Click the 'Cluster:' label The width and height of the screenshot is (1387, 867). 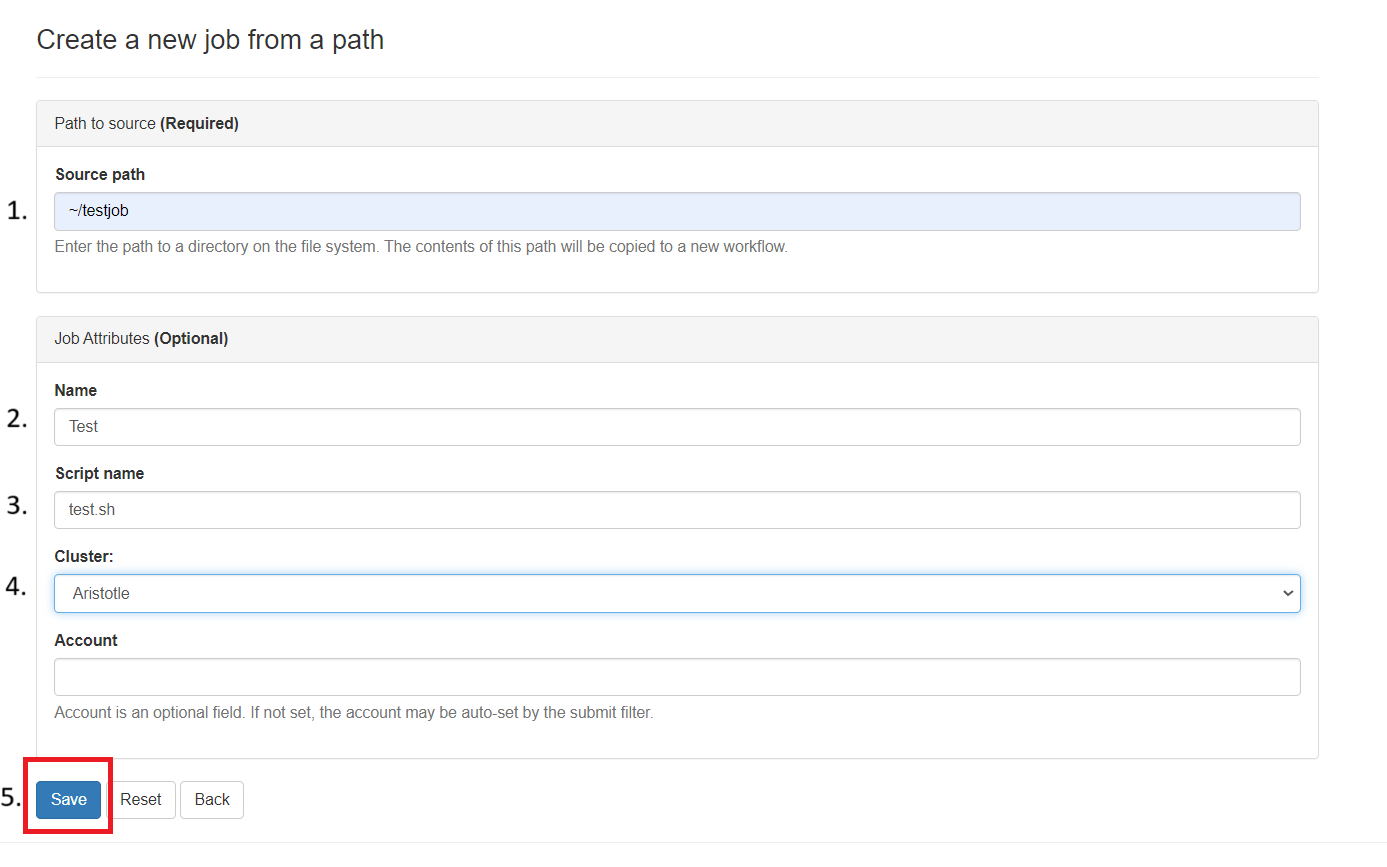click(84, 557)
